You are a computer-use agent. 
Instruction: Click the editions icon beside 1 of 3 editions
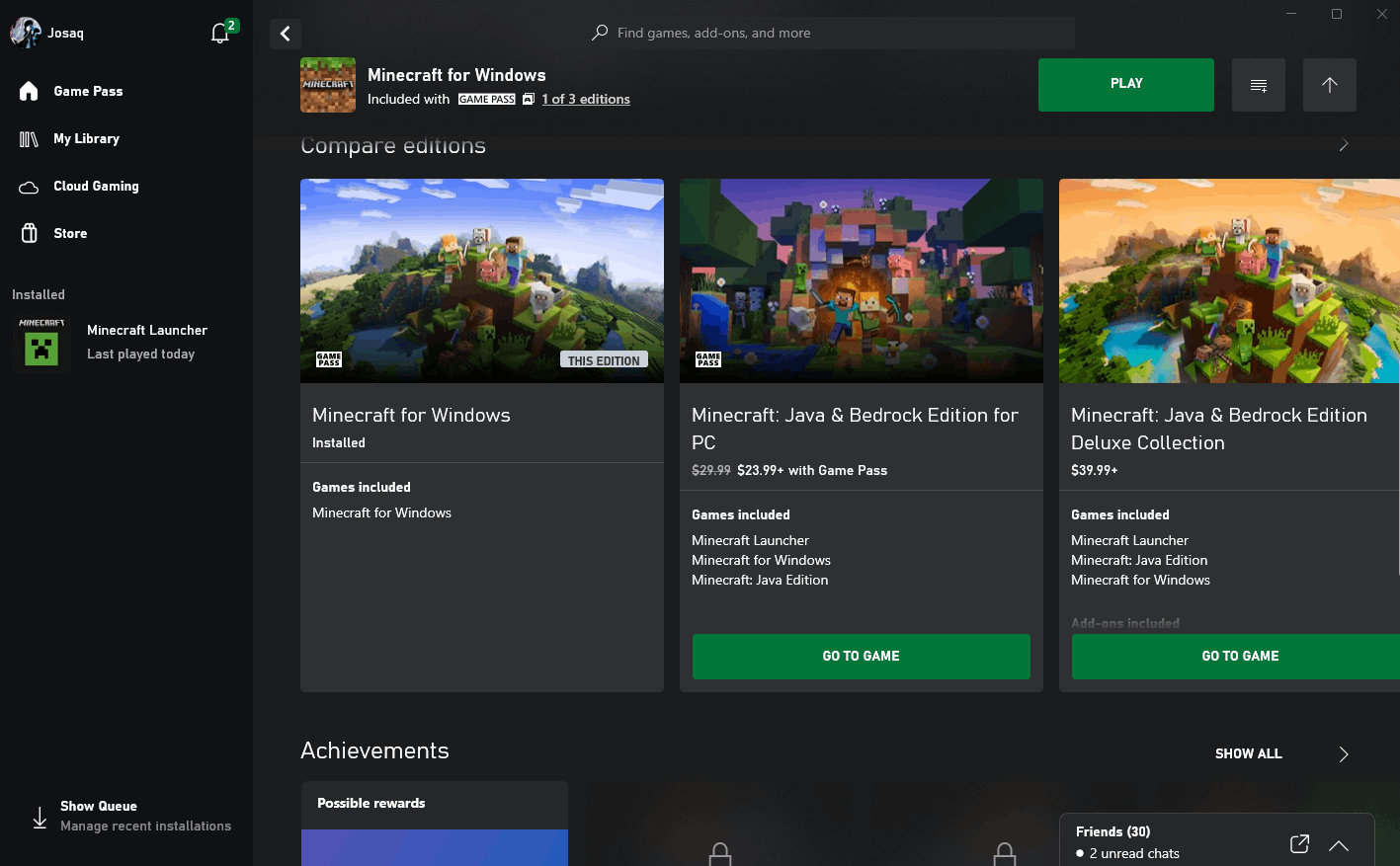coord(529,99)
